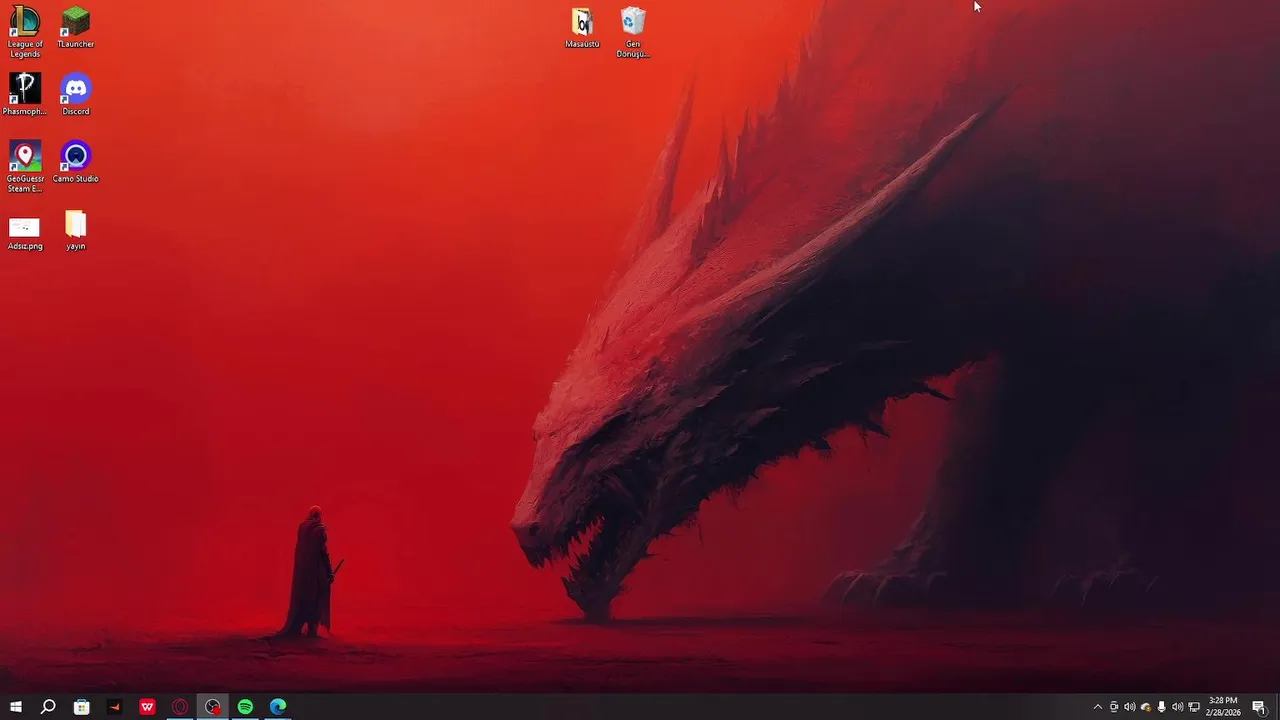The image size is (1280, 720).
Task: Select the Discord desktop shortcut
Action: point(76,94)
